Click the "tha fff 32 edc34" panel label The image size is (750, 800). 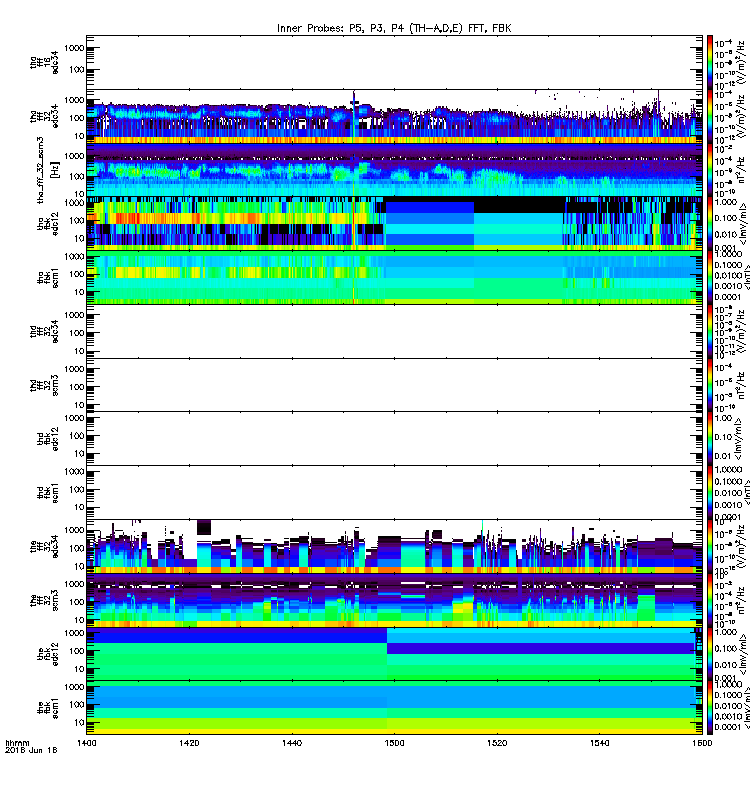click(x=44, y=116)
